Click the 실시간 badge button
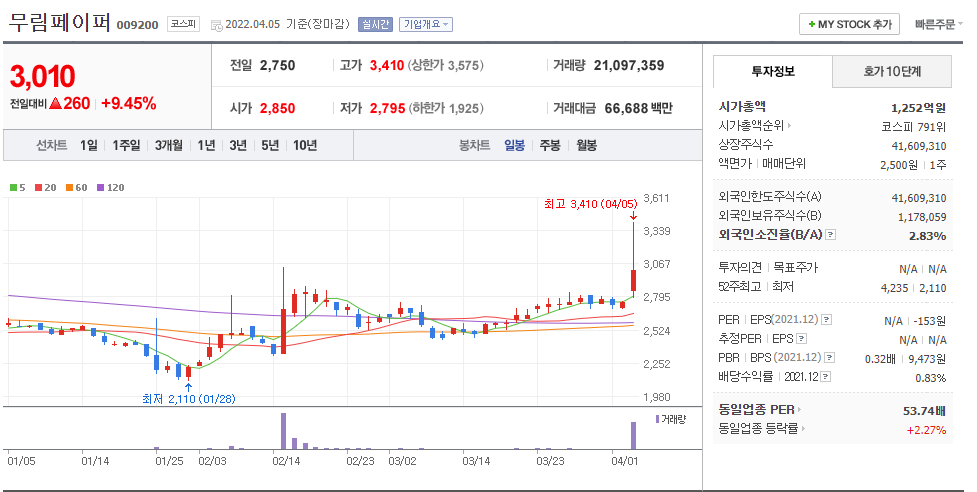 click(375, 24)
